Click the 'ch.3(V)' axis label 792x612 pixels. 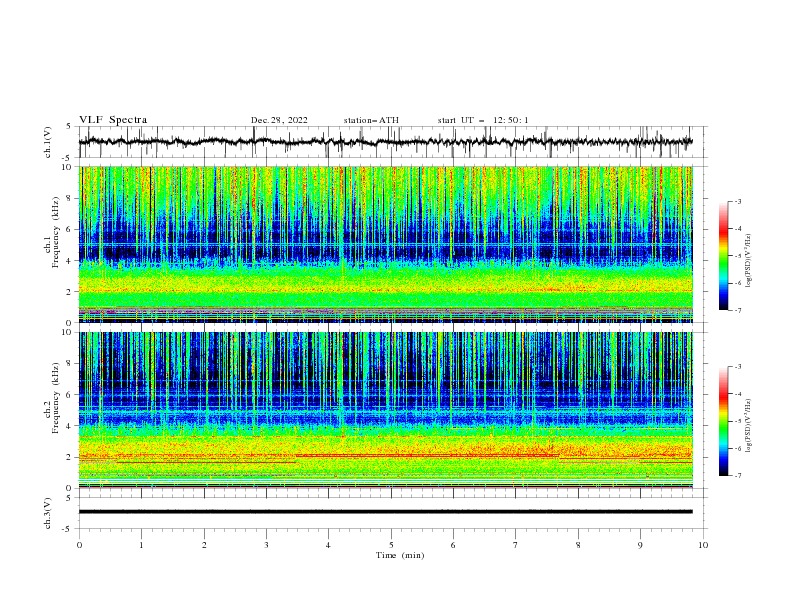tap(48, 513)
